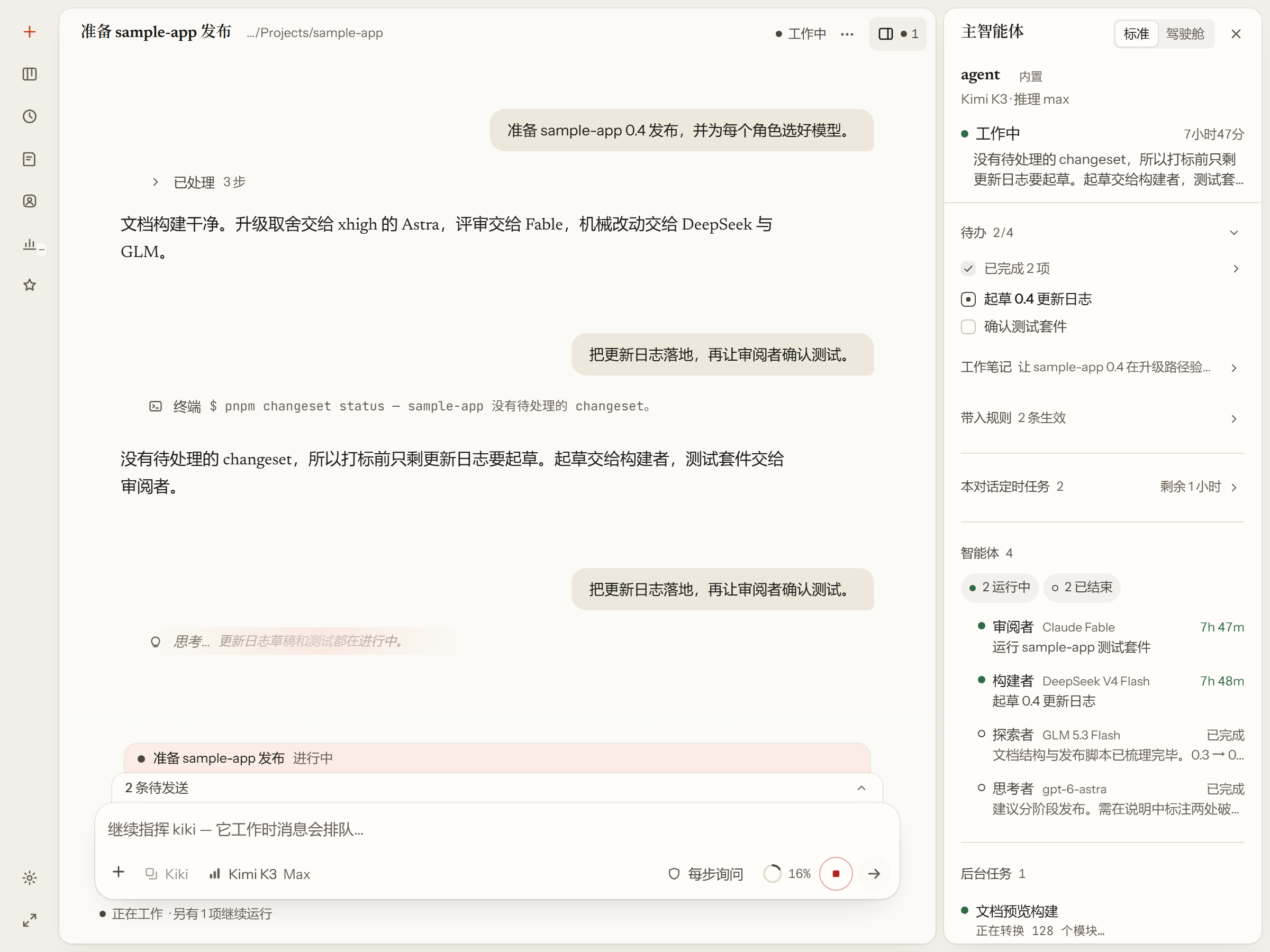Open the Kimi K3 Max model selector
The image size is (1270, 952).
coord(259,874)
